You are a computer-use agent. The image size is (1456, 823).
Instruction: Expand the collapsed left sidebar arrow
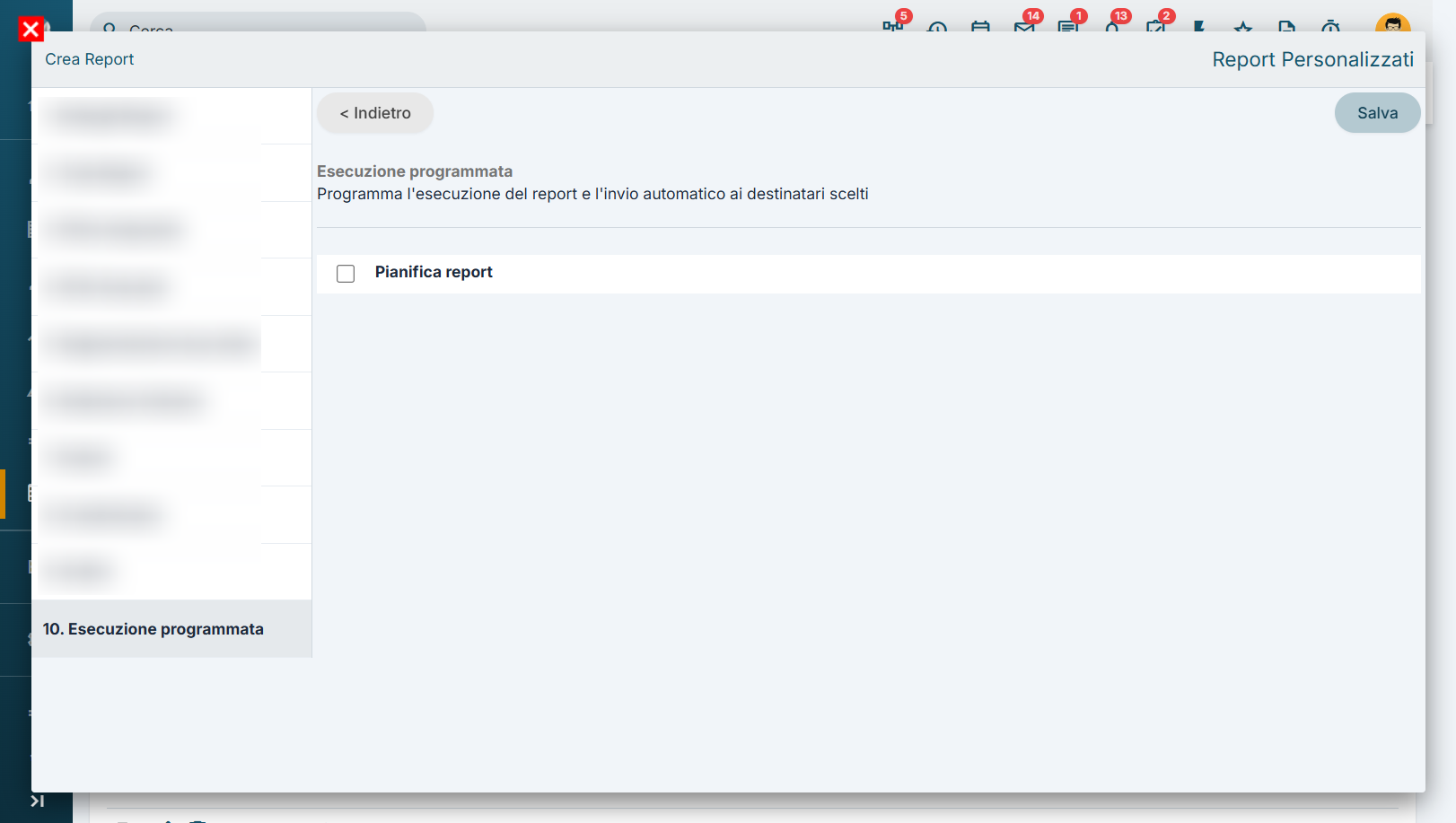coord(37,801)
